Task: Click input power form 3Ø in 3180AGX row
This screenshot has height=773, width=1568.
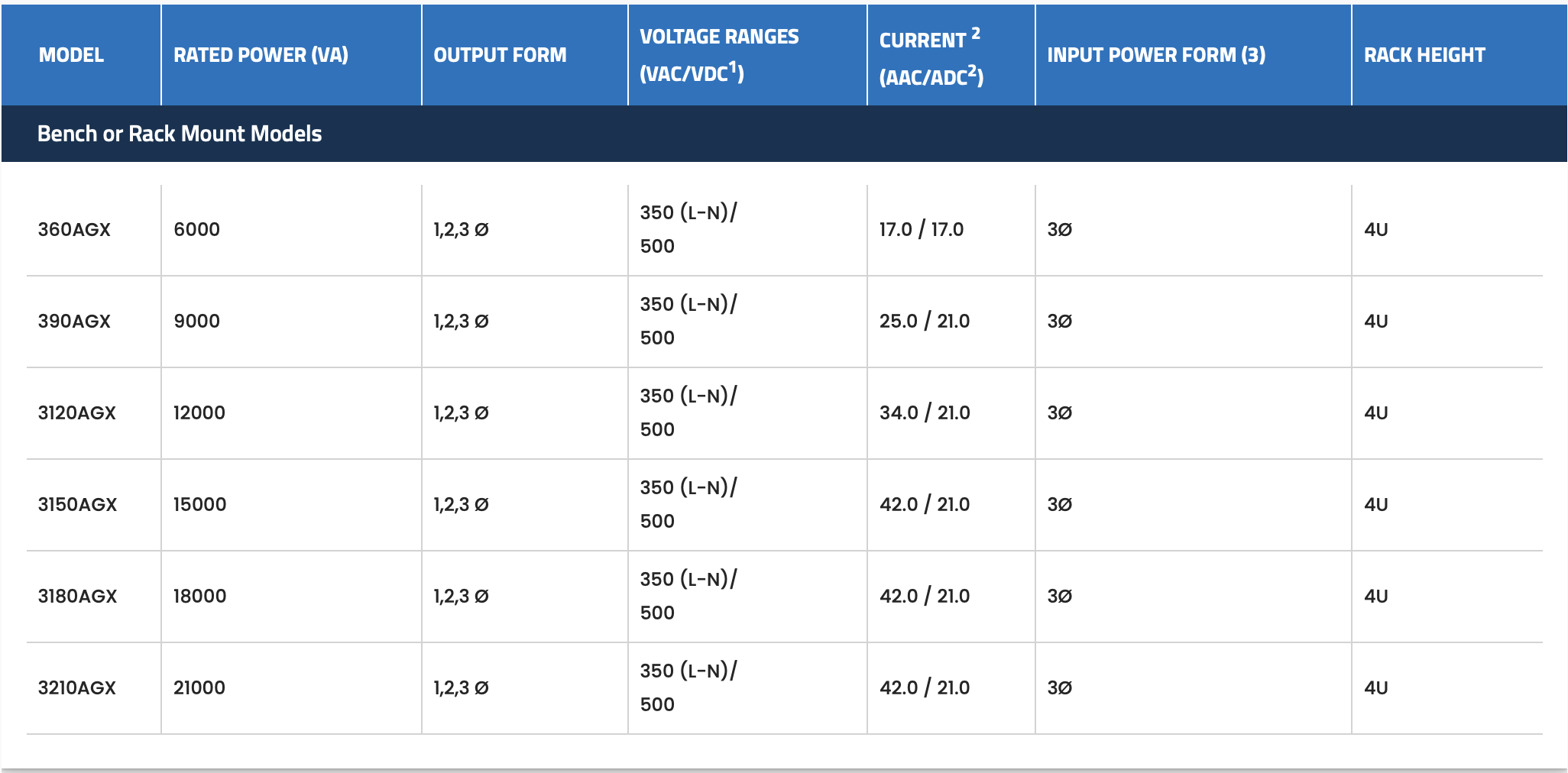Action: coord(1059,596)
